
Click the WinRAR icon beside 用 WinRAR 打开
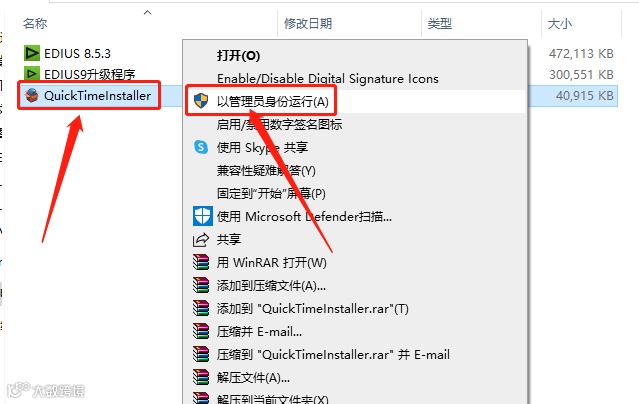coord(201,262)
